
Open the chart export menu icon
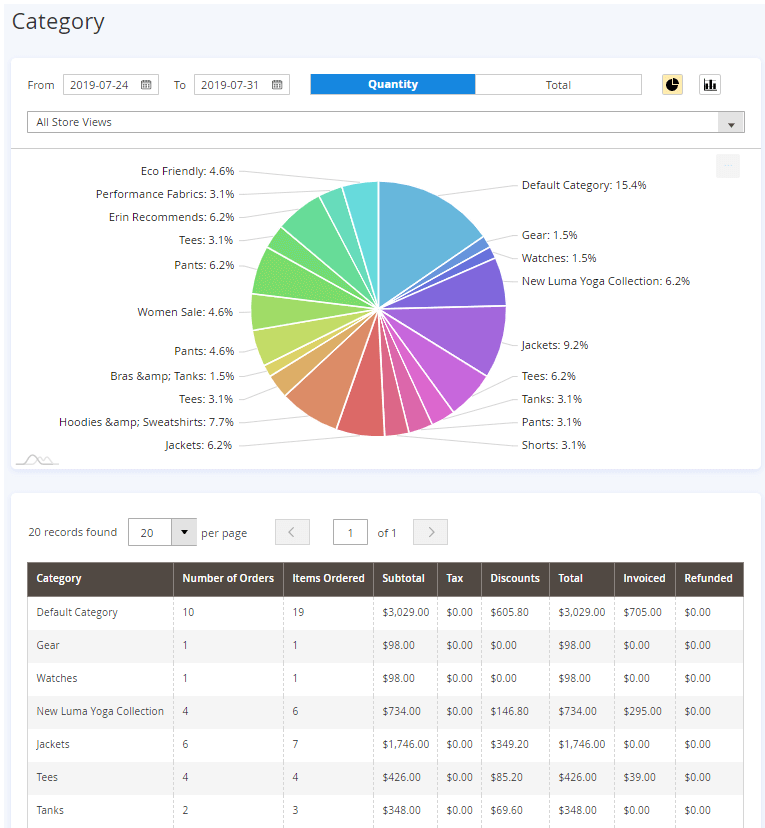pyautogui.click(x=728, y=166)
